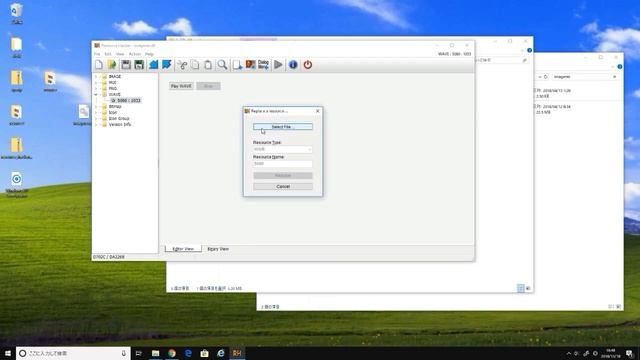Open the Edit menu in Resource Hacker
Image resolution: width=640 pixels, height=360 pixels.
108,54
